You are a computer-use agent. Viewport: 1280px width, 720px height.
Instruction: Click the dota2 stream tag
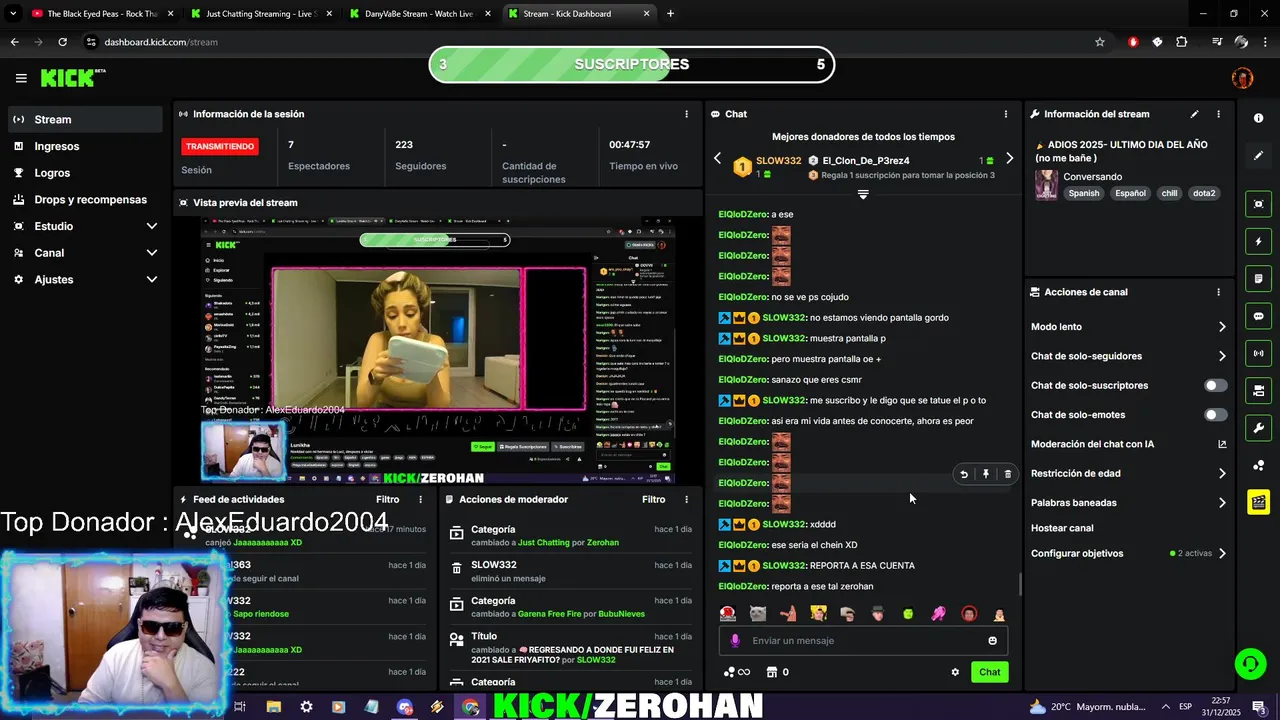[1204, 194]
